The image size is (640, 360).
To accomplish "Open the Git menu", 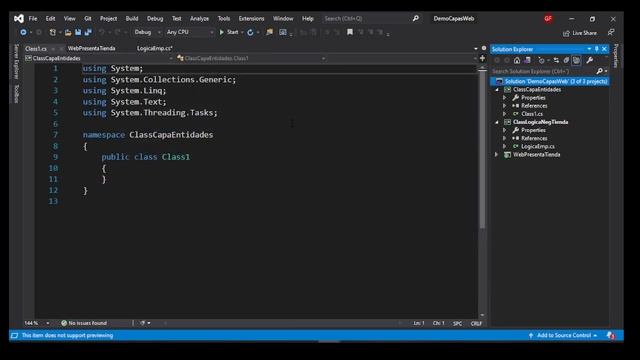I will (x=88, y=18).
